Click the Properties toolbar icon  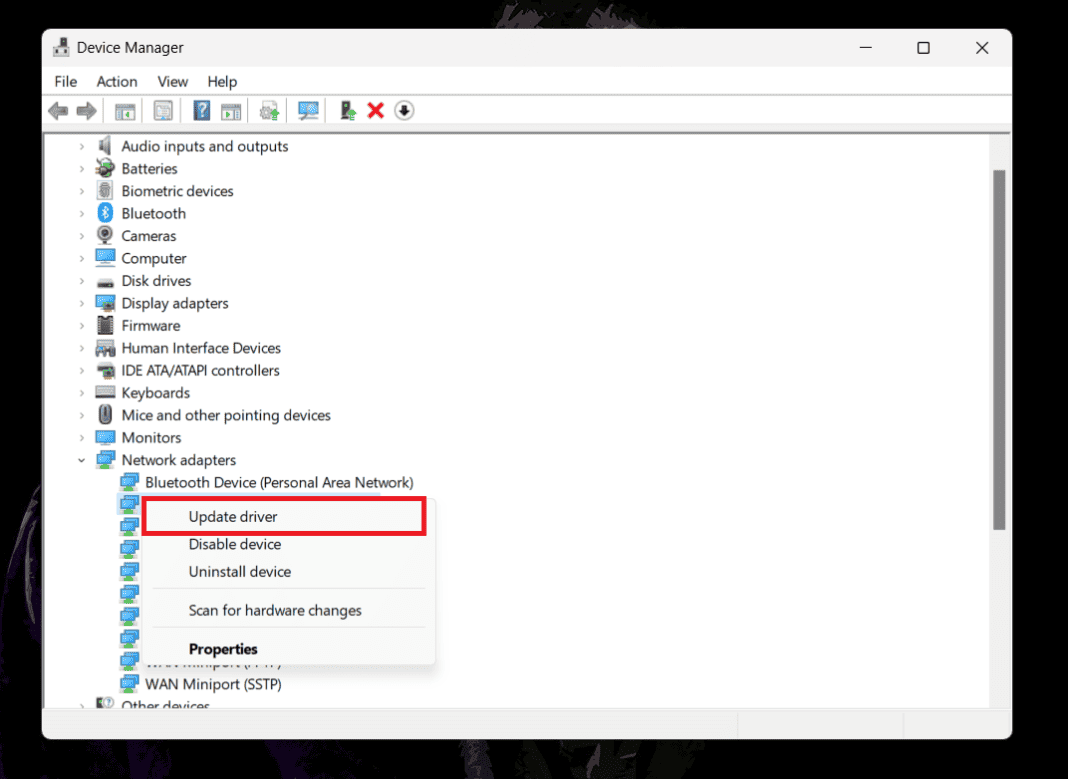point(161,110)
